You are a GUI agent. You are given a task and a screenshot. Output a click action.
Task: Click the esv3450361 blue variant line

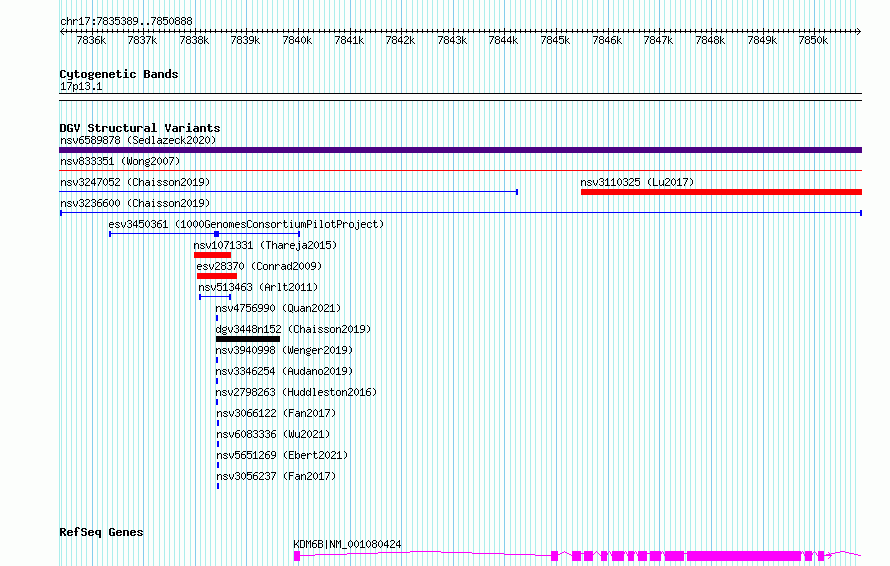point(204,234)
